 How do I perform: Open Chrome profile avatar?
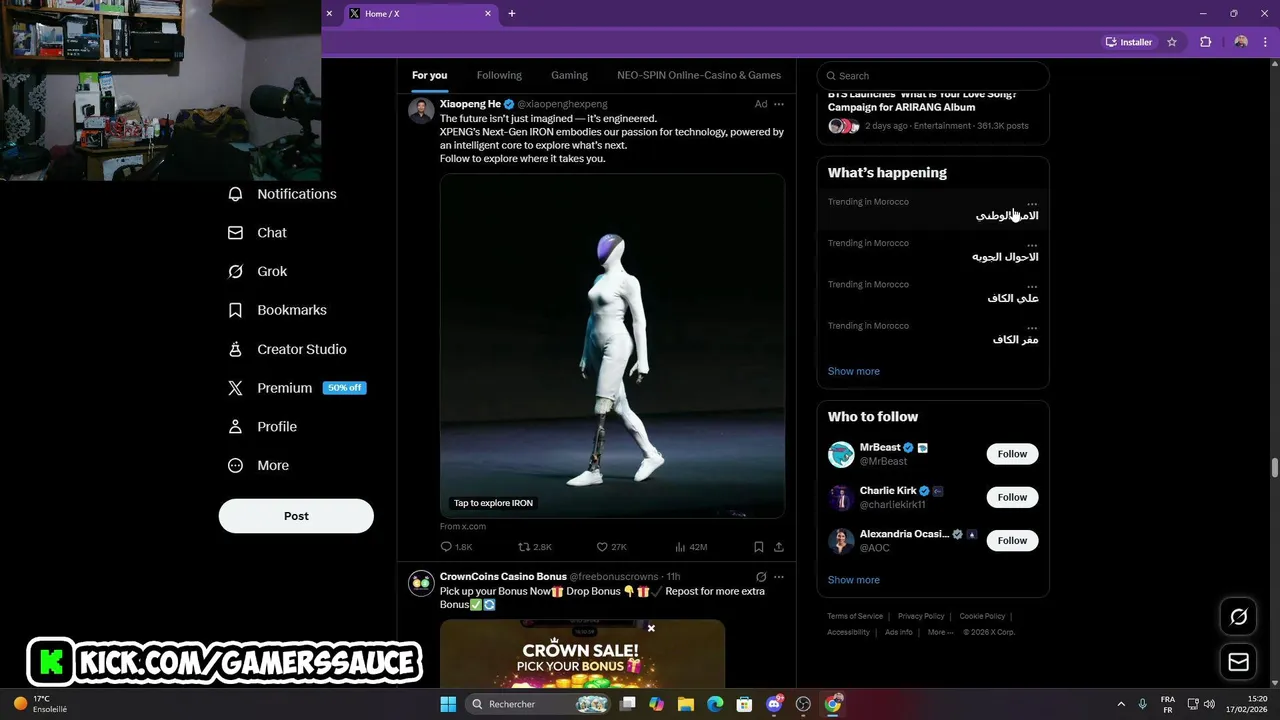(1241, 42)
